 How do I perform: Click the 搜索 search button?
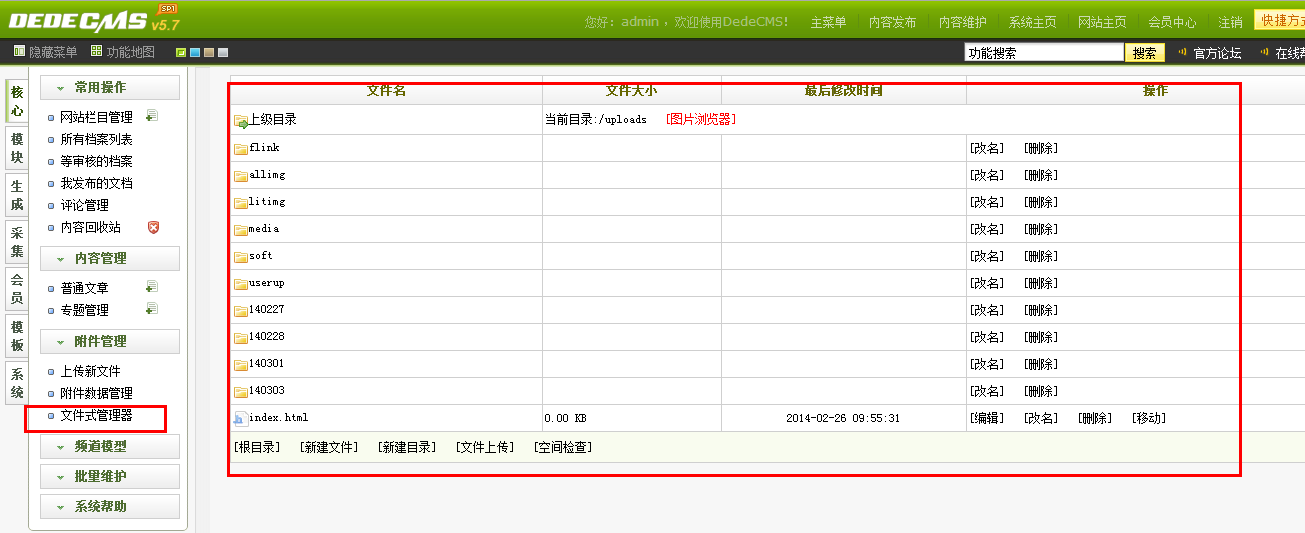pos(1145,53)
